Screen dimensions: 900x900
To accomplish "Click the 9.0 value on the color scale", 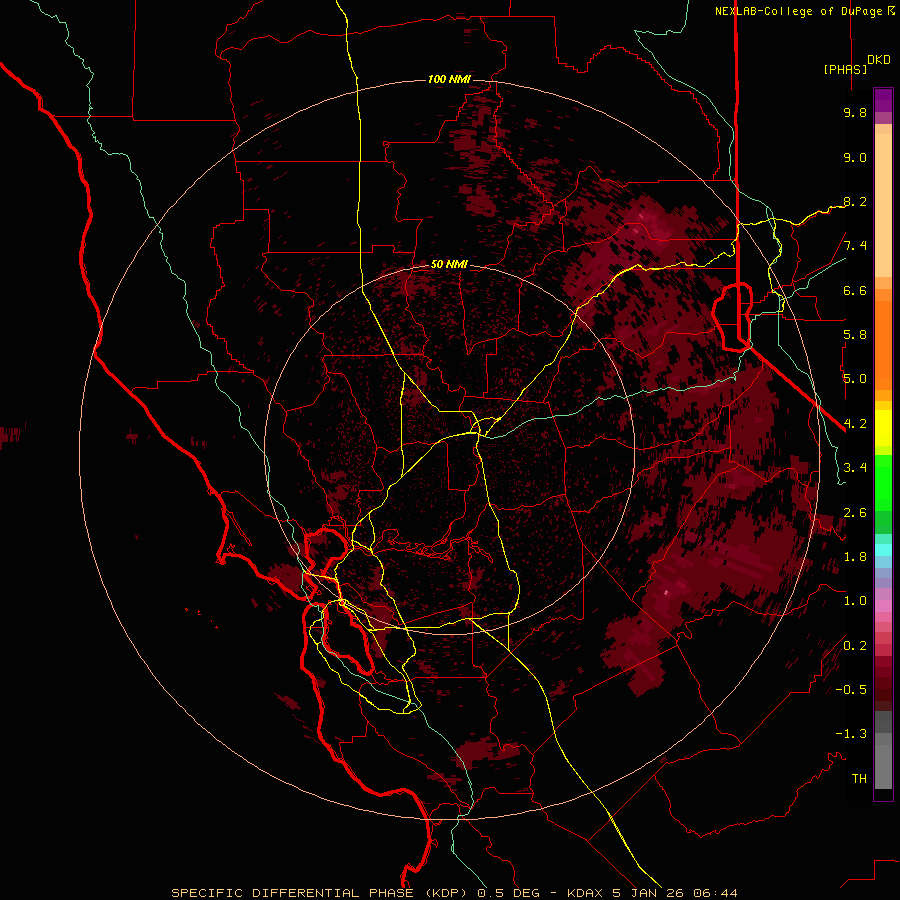I will (855, 157).
